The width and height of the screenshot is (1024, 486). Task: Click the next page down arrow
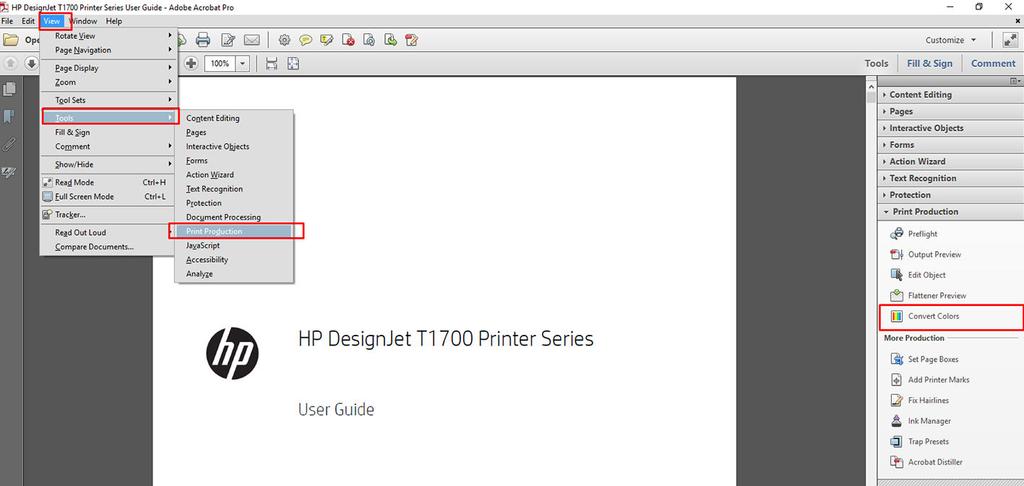click(31, 63)
